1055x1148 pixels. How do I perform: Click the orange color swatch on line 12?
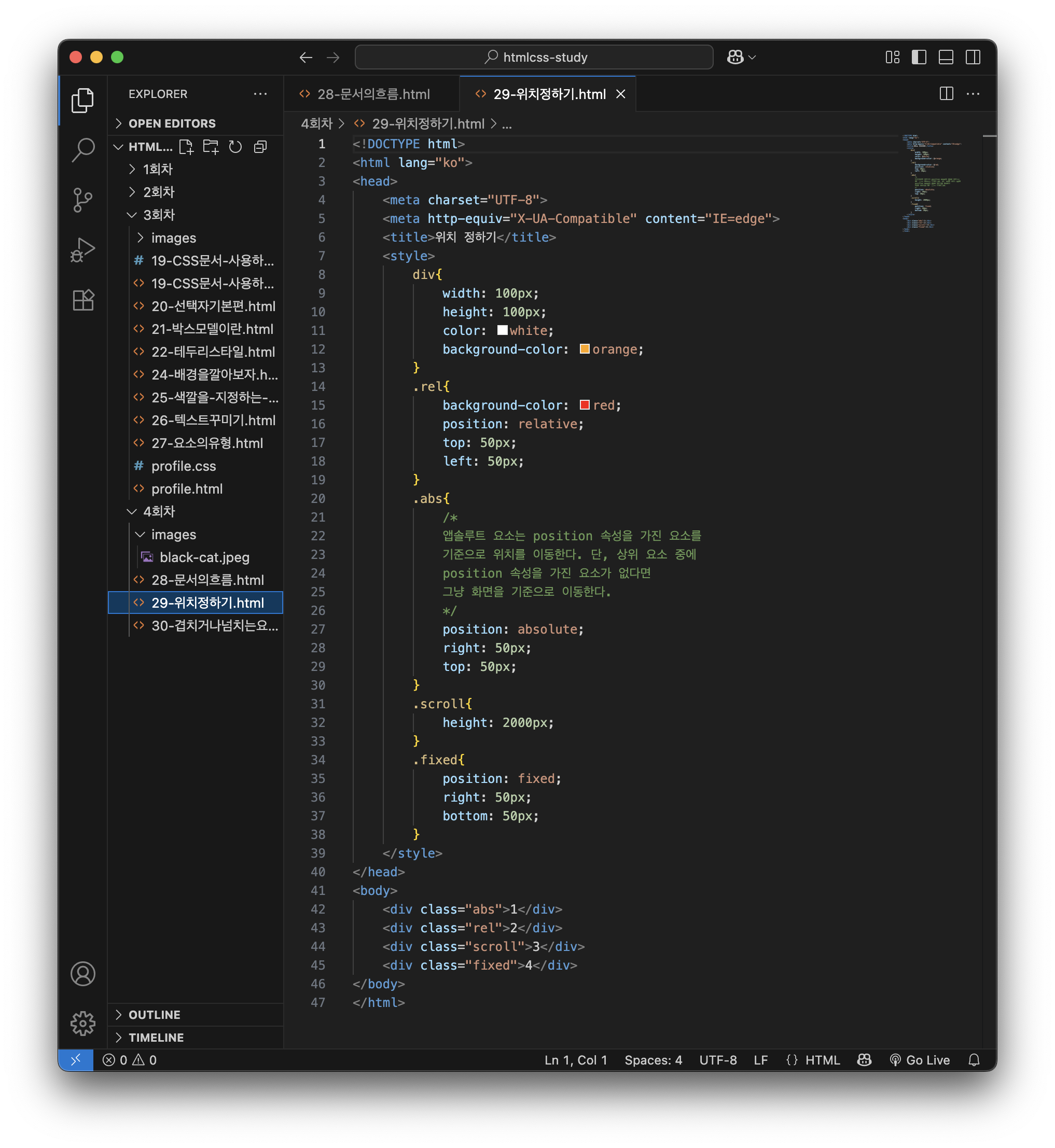(x=584, y=348)
